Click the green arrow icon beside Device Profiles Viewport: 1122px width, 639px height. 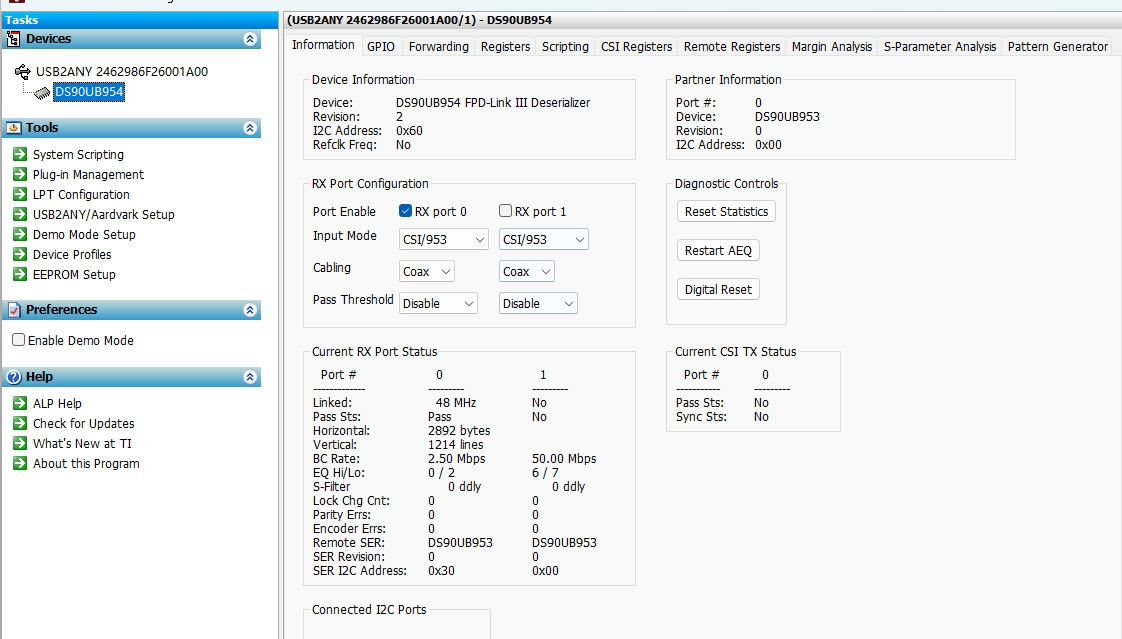click(20, 254)
